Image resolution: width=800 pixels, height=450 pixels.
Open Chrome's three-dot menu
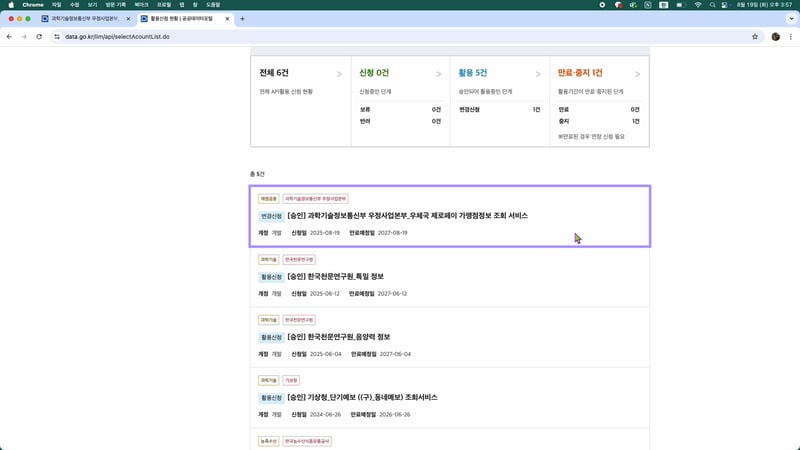791,37
